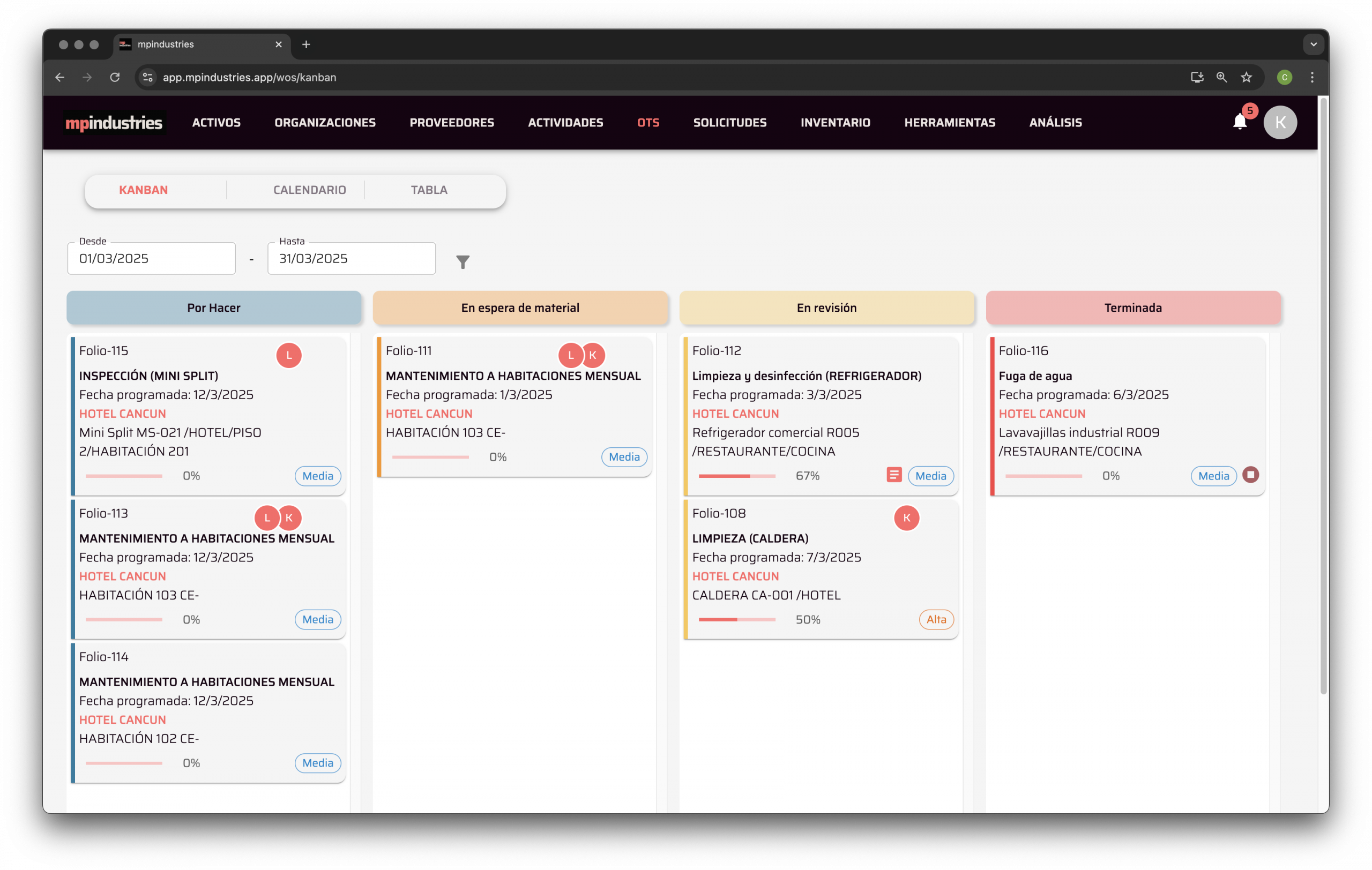Open the Chrome three-dot menu
The height and width of the screenshot is (870, 1372).
1311,78
